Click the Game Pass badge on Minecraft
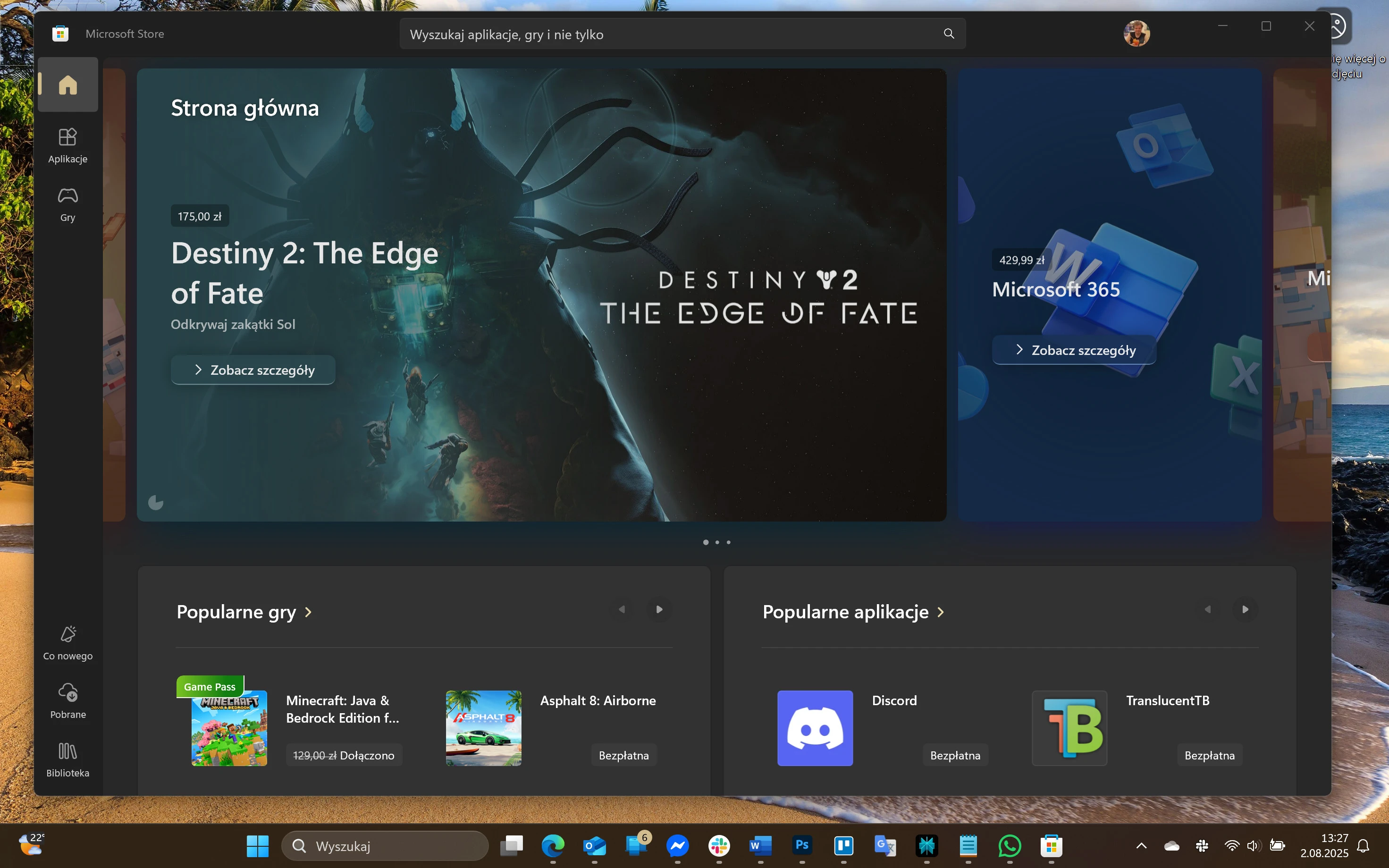The image size is (1389, 868). click(x=210, y=687)
